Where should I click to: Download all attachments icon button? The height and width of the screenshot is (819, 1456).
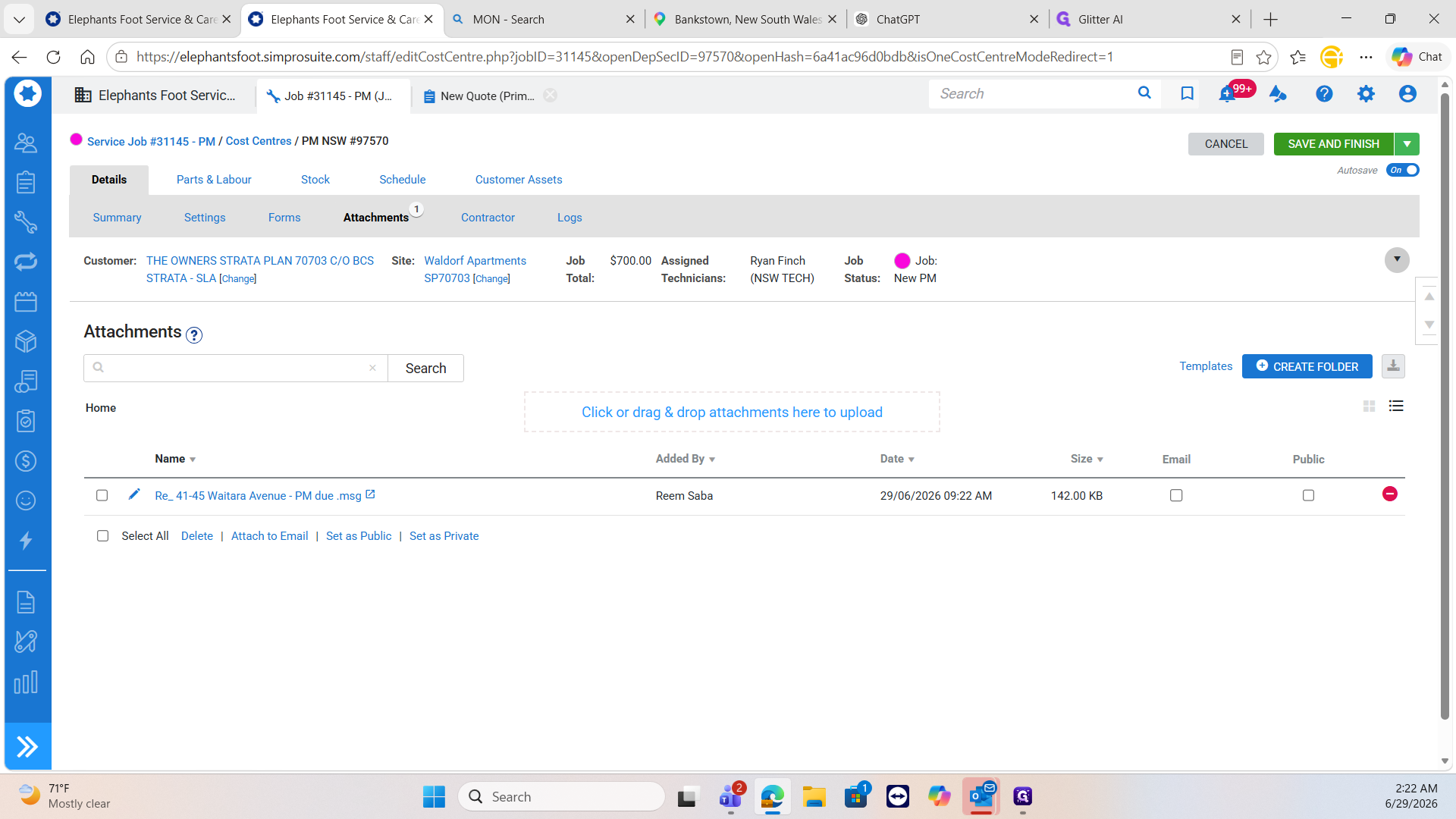click(x=1393, y=366)
